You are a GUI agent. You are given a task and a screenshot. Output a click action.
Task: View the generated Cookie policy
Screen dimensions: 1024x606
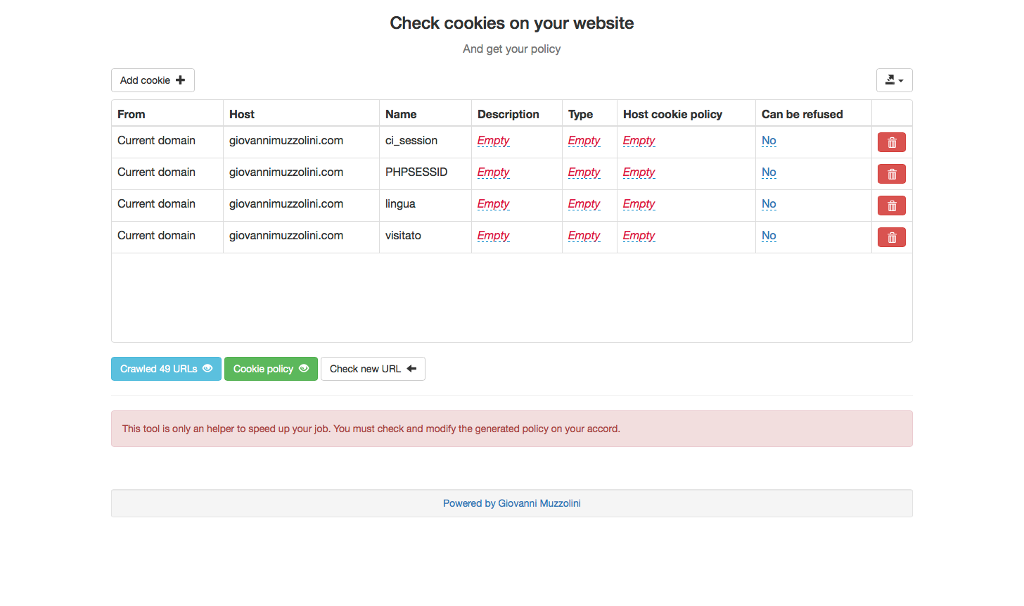tap(270, 369)
